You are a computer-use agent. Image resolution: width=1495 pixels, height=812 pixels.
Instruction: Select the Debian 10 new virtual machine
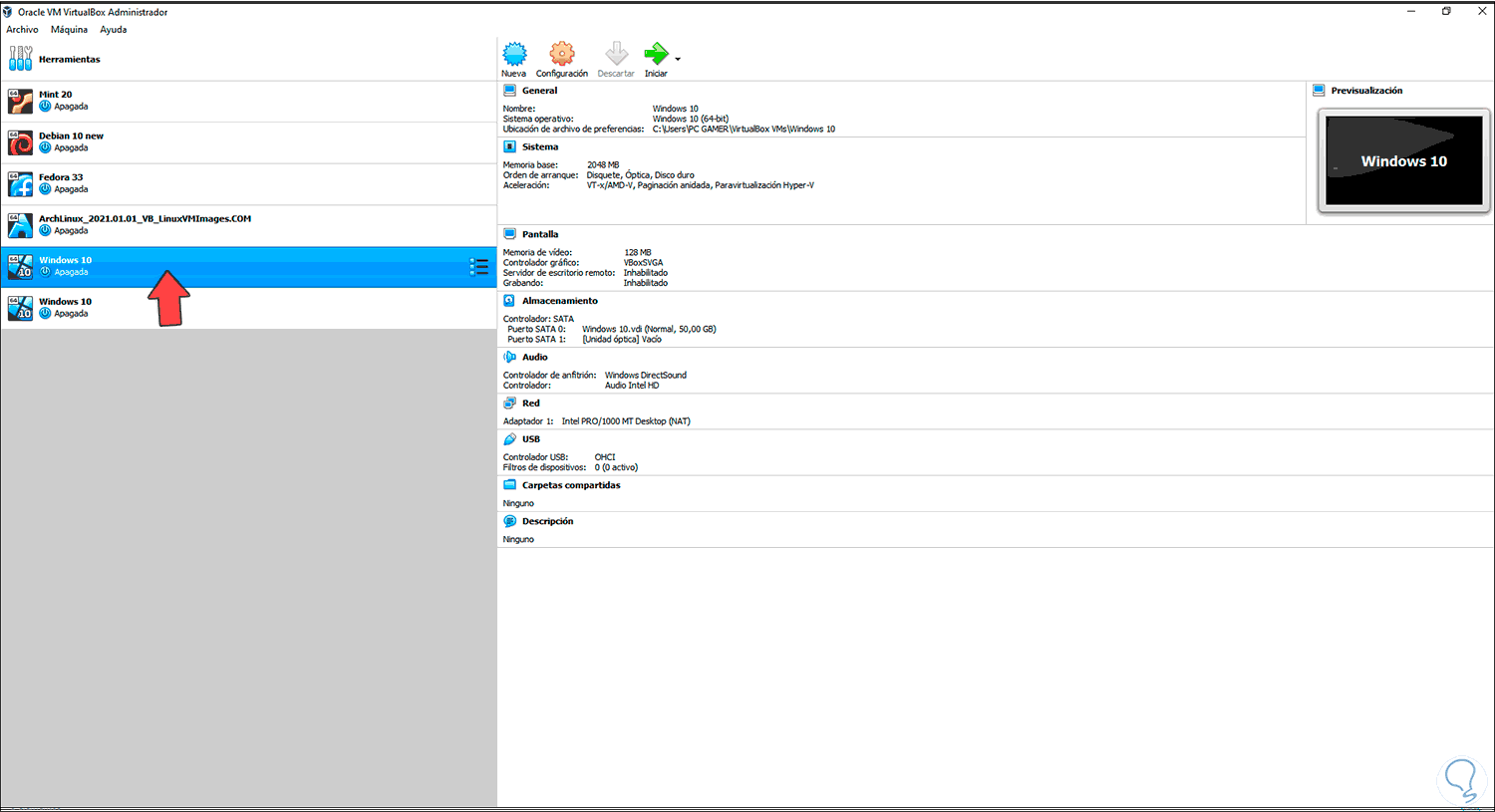(249, 142)
